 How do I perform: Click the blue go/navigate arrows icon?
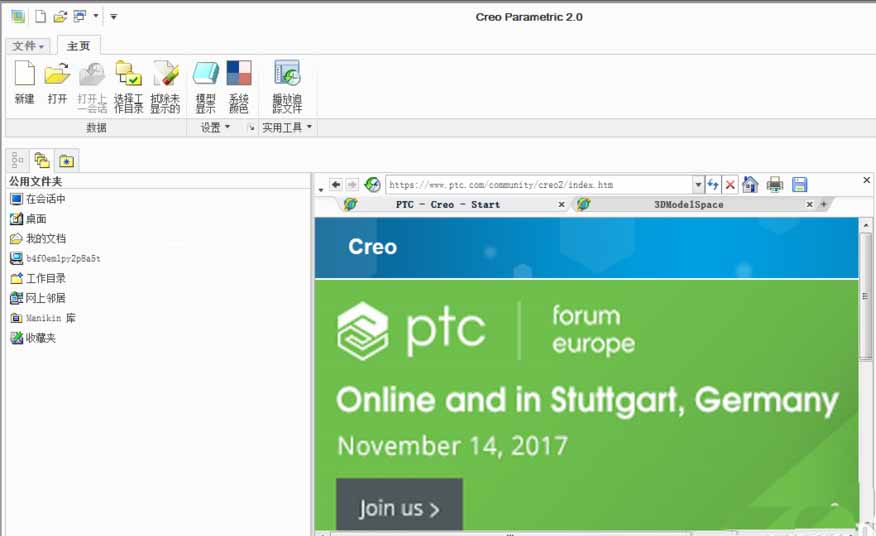713,184
